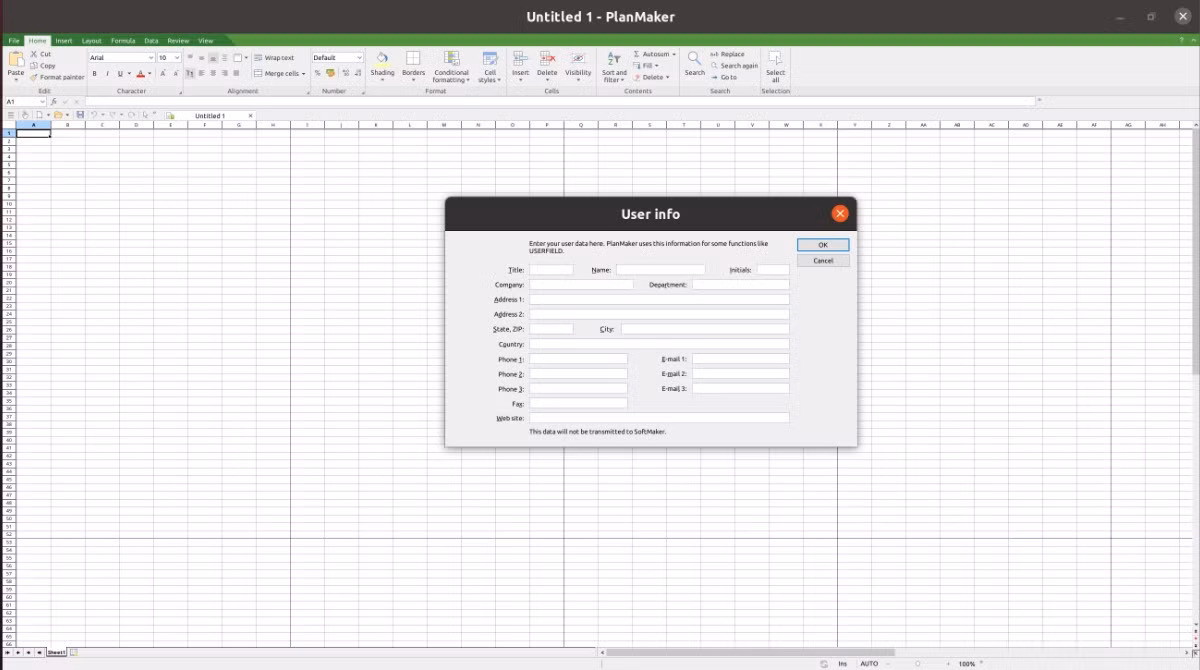Activate the Format painter tool
The height and width of the screenshot is (670, 1200).
pyautogui.click(x=57, y=77)
